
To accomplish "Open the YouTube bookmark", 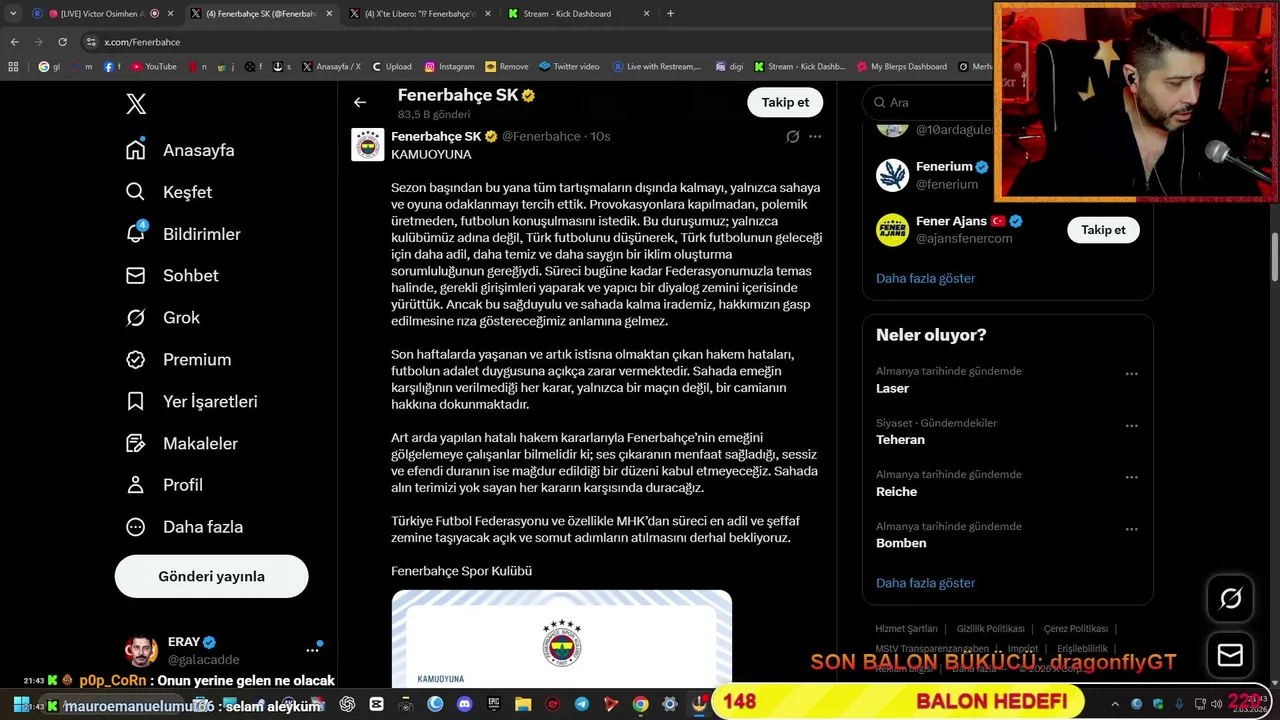I will pos(153,67).
